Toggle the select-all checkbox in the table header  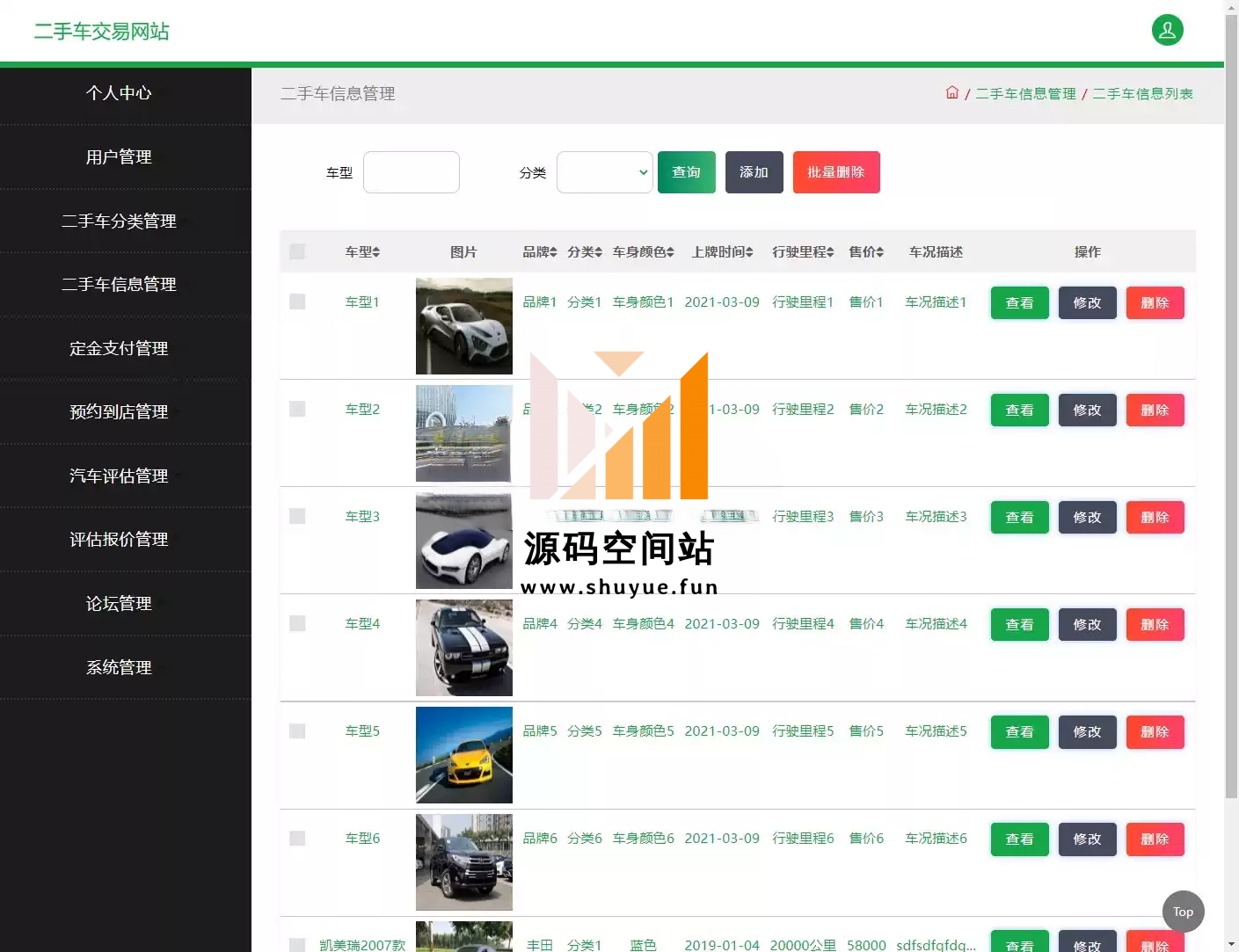click(x=297, y=251)
